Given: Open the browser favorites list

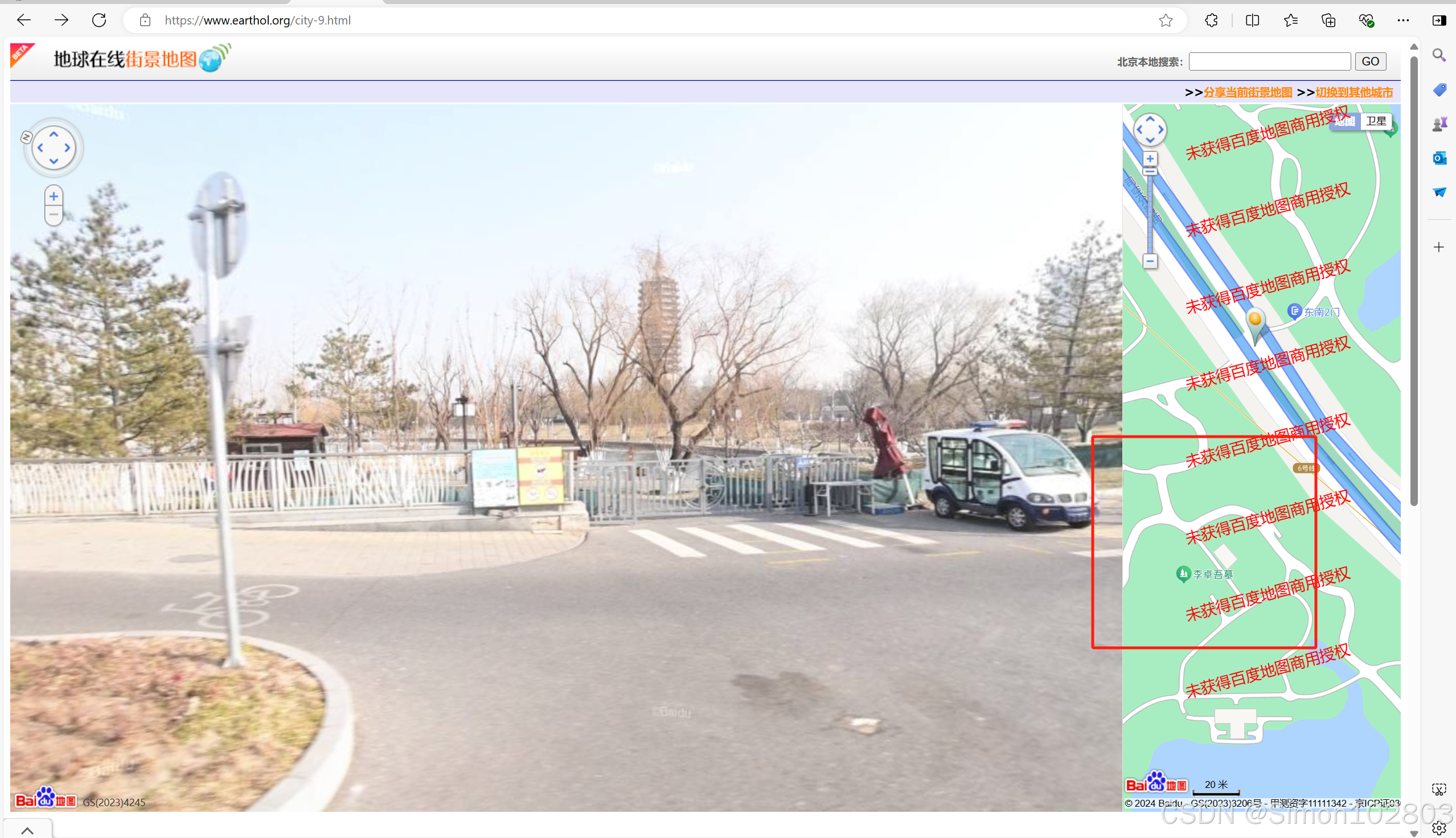Looking at the screenshot, I should click(1290, 20).
